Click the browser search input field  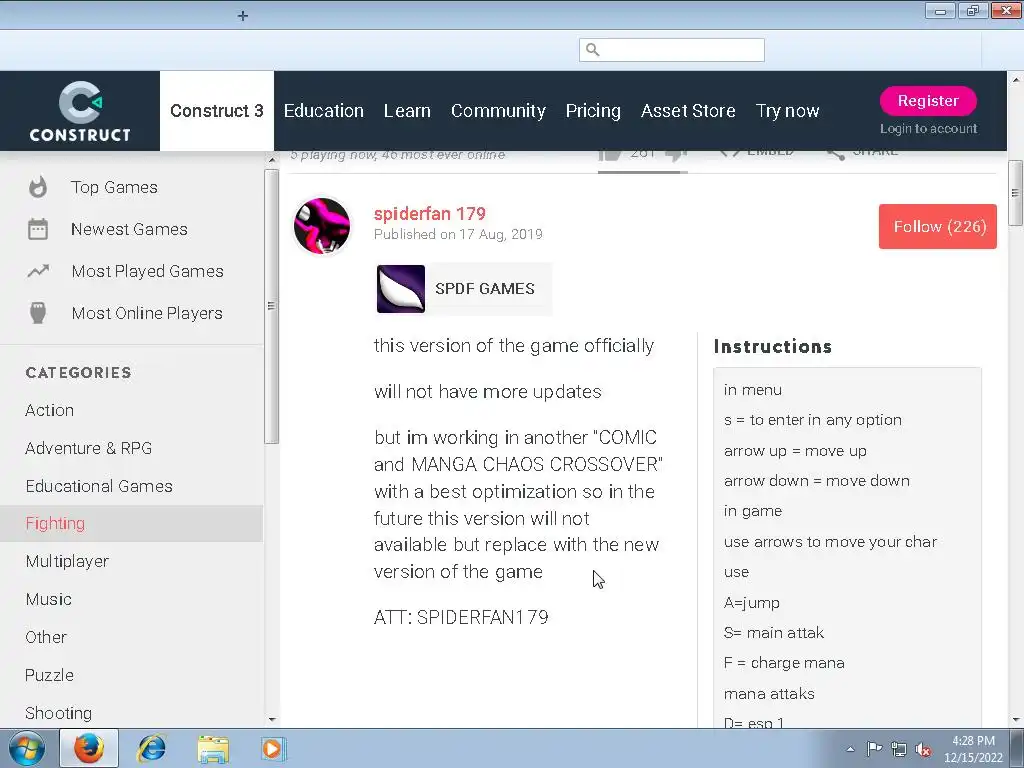click(x=672, y=50)
